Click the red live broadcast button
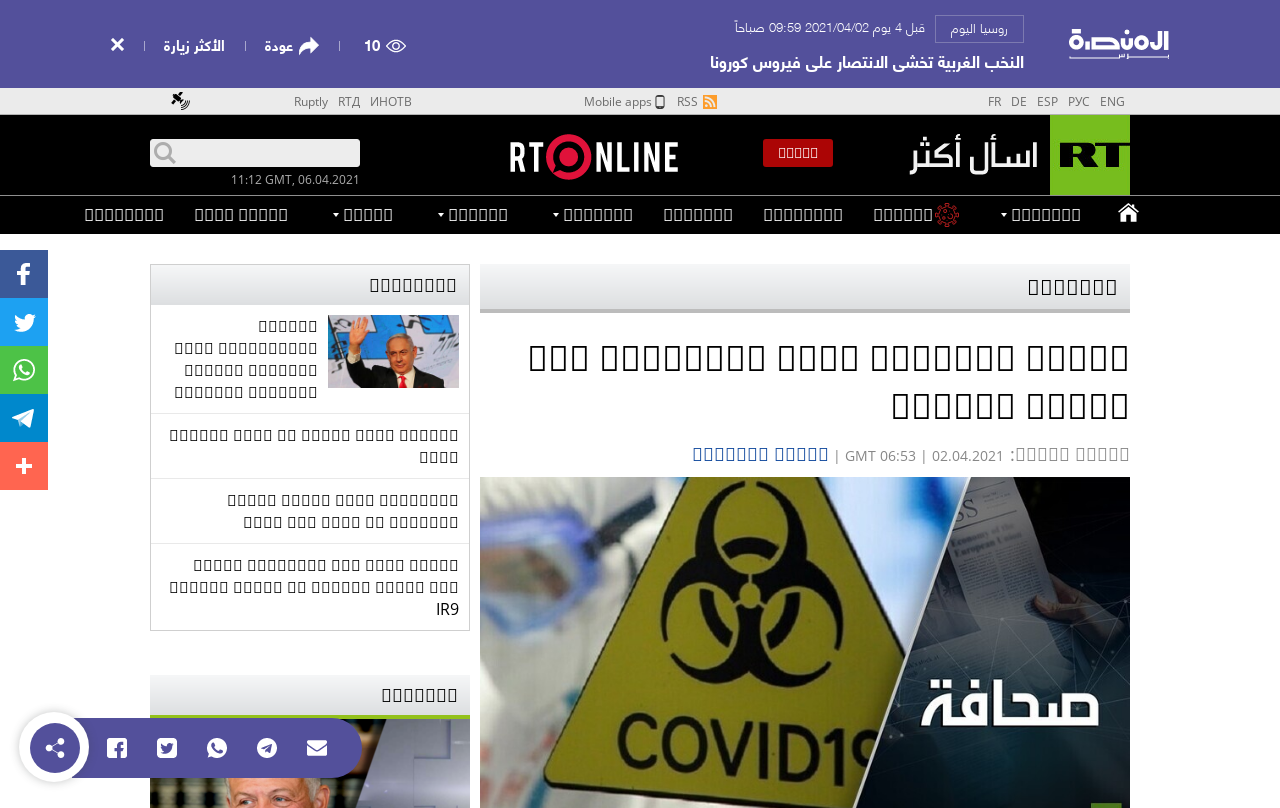This screenshot has width=1280, height=808. [x=798, y=153]
